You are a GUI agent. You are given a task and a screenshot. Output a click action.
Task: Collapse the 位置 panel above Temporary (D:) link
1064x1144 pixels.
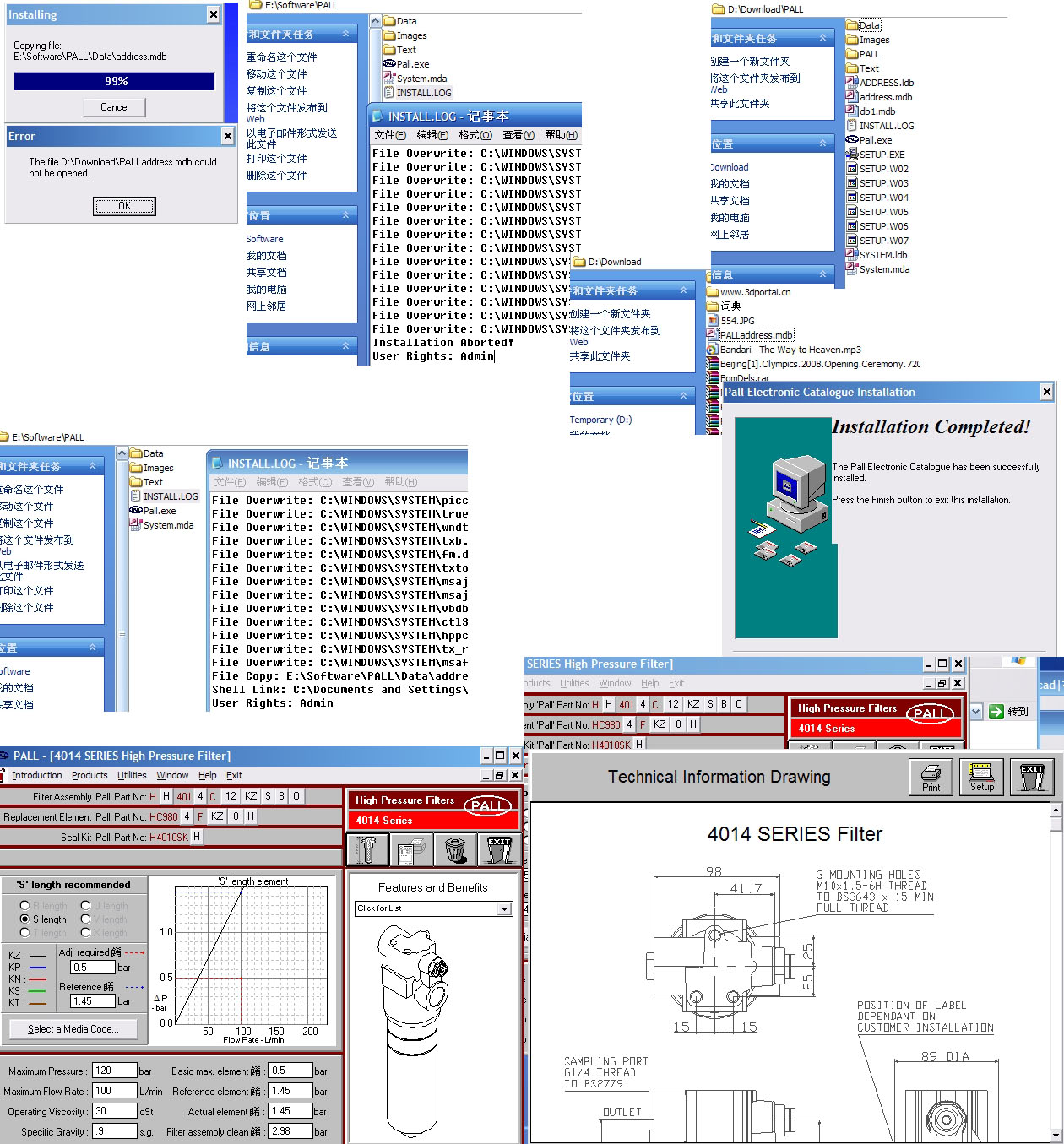click(x=684, y=395)
